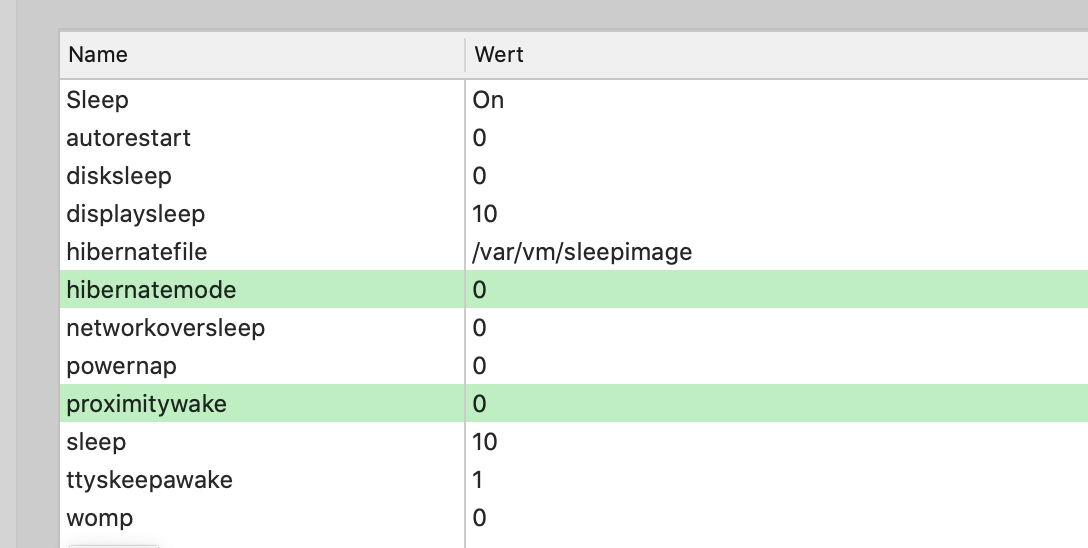Select the disksleep setting name
Image resolution: width=1088 pixels, height=548 pixels.
click(x=119, y=176)
